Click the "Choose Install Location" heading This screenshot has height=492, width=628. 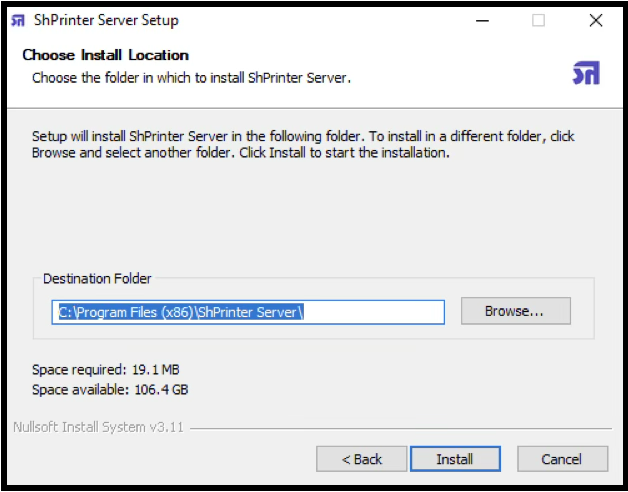105,55
